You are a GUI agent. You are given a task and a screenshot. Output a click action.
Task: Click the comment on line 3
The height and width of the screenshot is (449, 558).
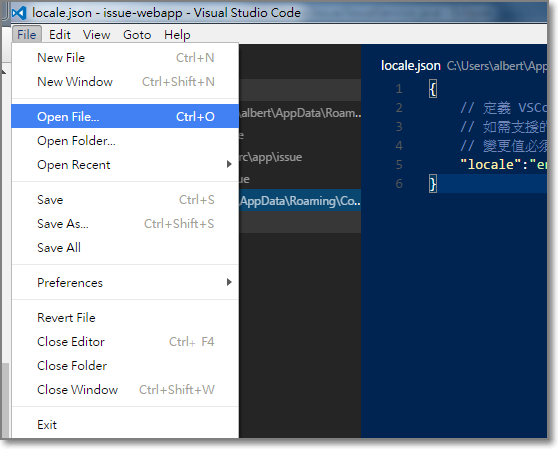(x=504, y=127)
